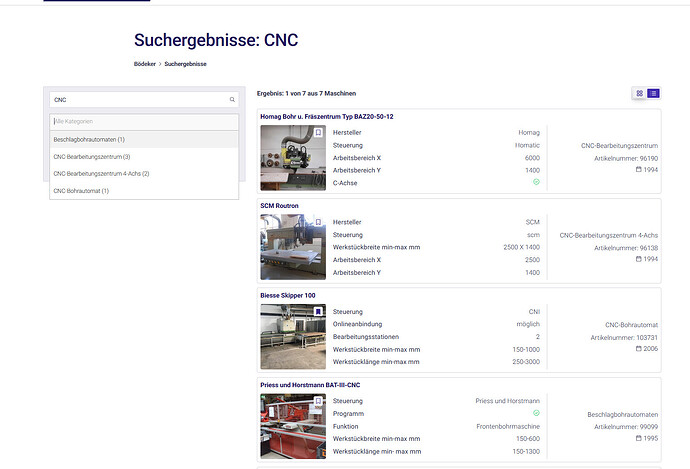Screen dimensions: 690x469
Task: Bookmark the SCM Routron machine
Action: click(x=318, y=222)
